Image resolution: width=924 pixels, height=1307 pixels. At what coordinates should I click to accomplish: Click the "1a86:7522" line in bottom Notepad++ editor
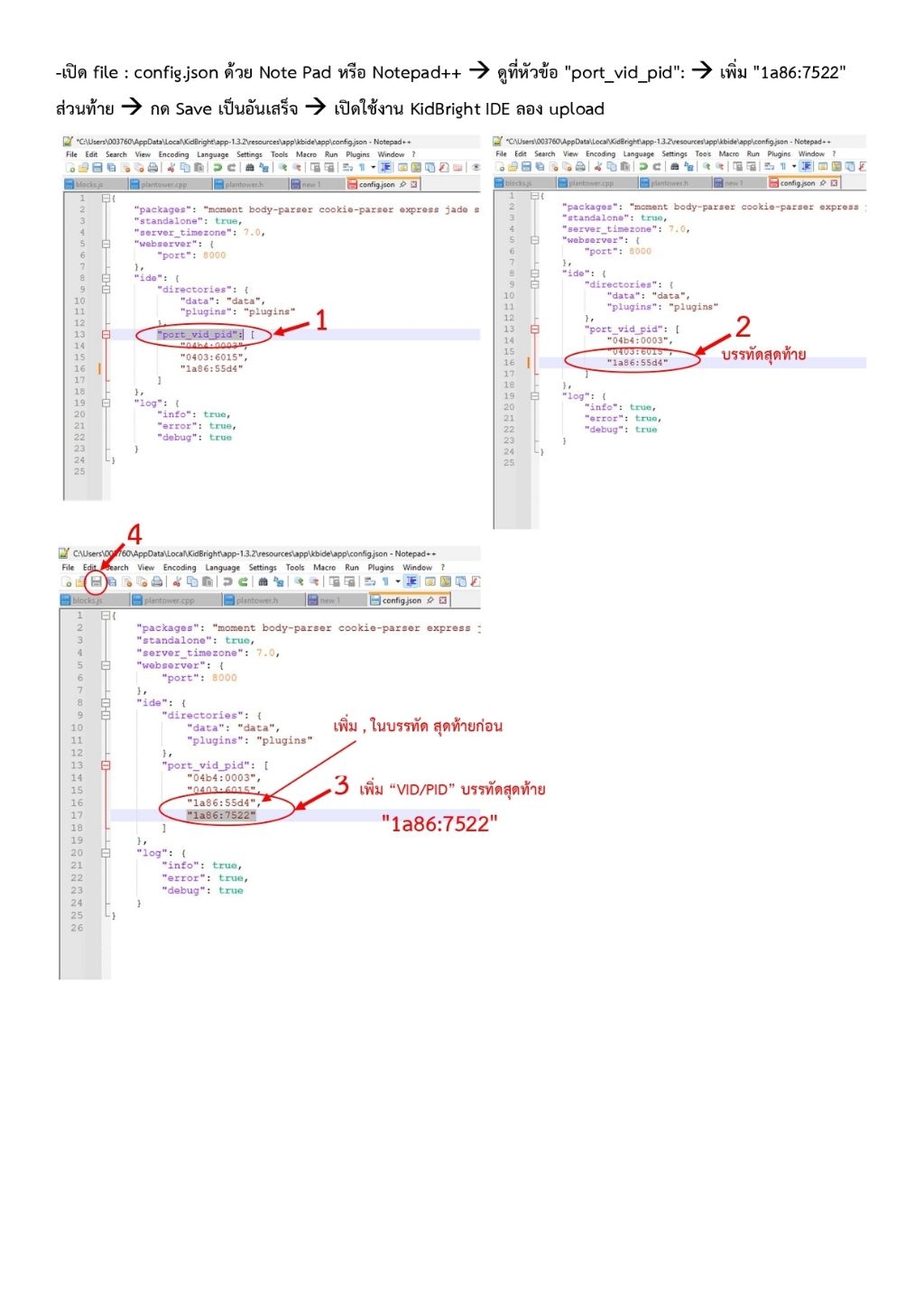[222, 815]
